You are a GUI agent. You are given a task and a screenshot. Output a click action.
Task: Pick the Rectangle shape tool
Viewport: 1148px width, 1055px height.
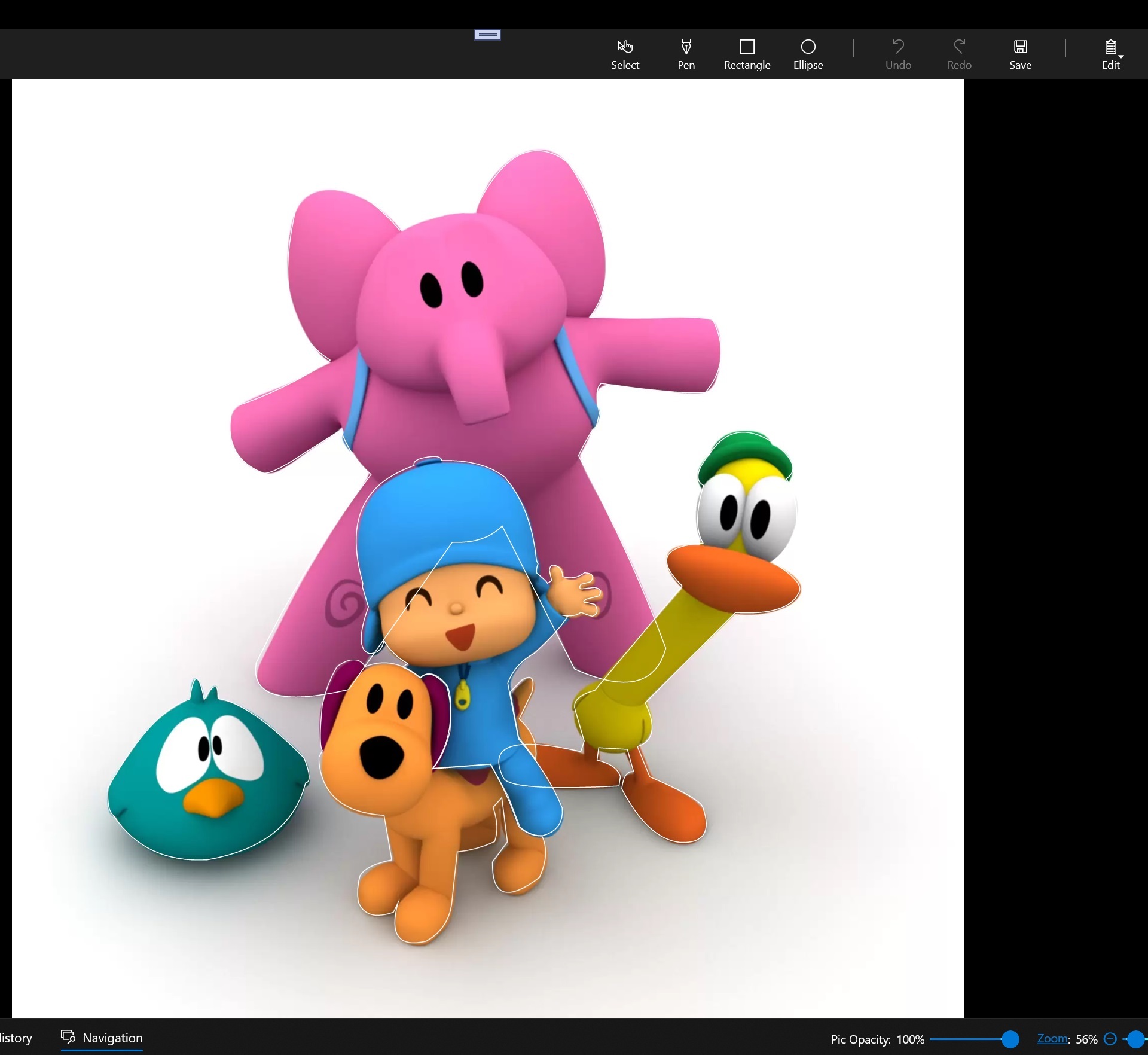747,54
